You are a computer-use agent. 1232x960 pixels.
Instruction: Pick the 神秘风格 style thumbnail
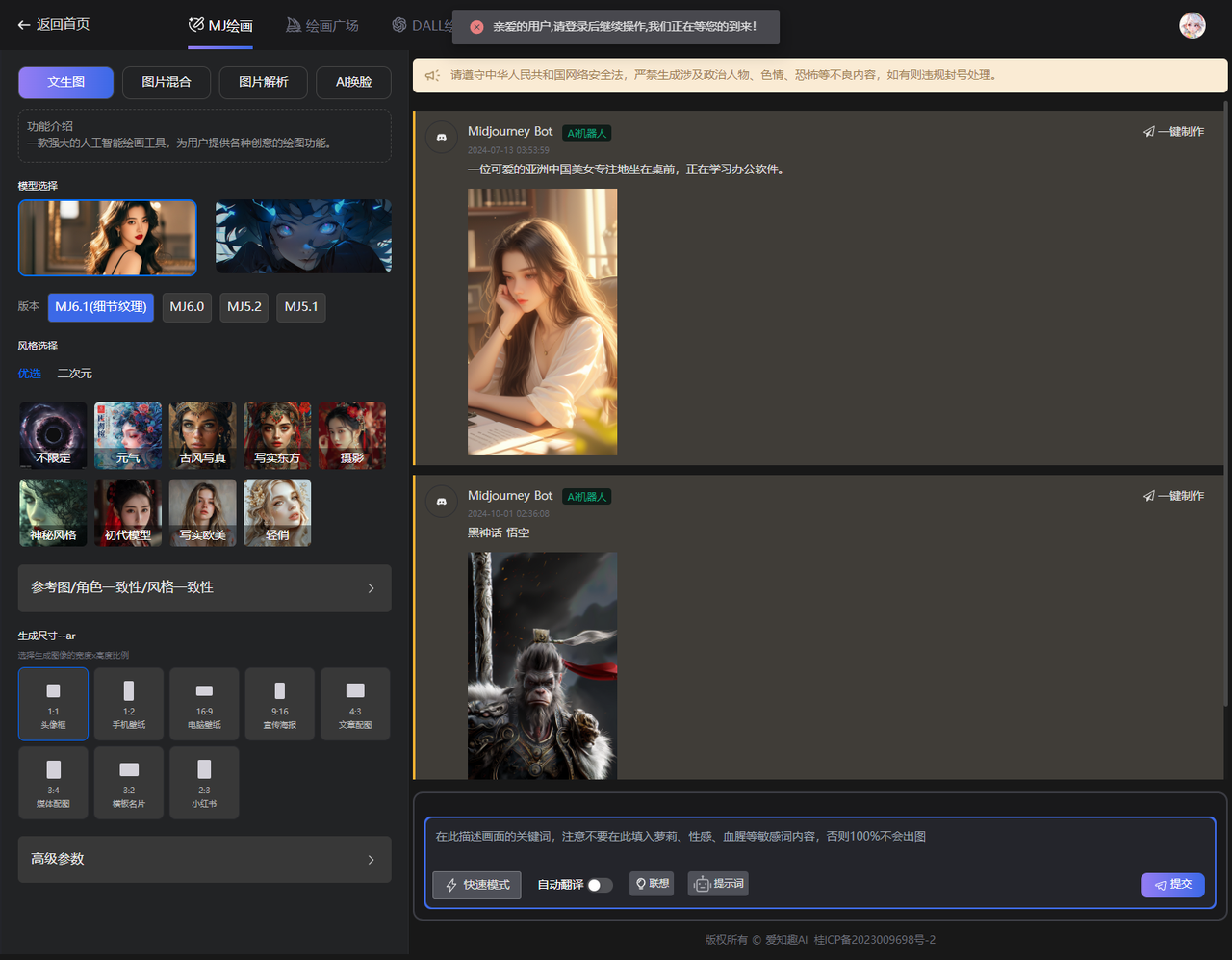[x=53, y=512]
